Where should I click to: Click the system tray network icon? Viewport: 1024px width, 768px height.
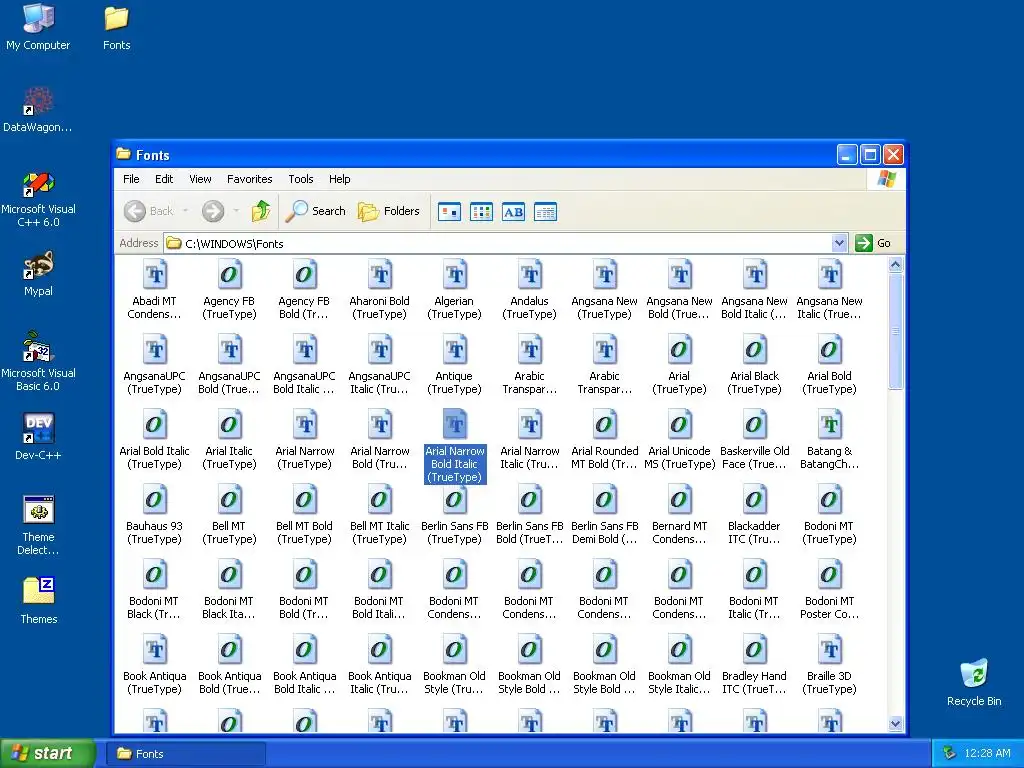tap(950, 753)
